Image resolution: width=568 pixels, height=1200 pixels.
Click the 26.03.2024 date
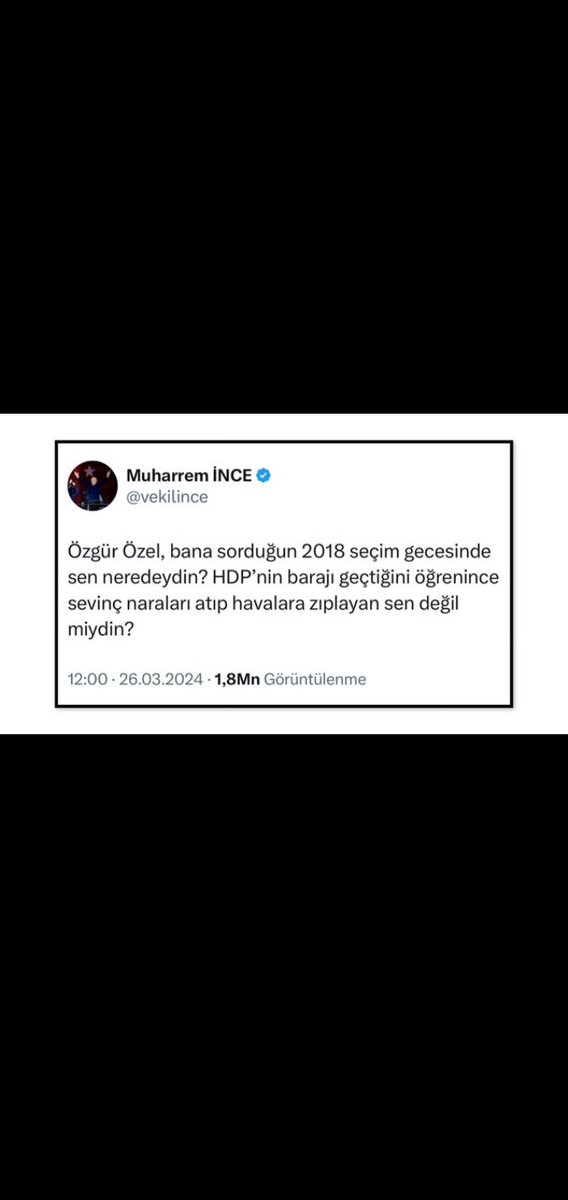tap(161, 679)
